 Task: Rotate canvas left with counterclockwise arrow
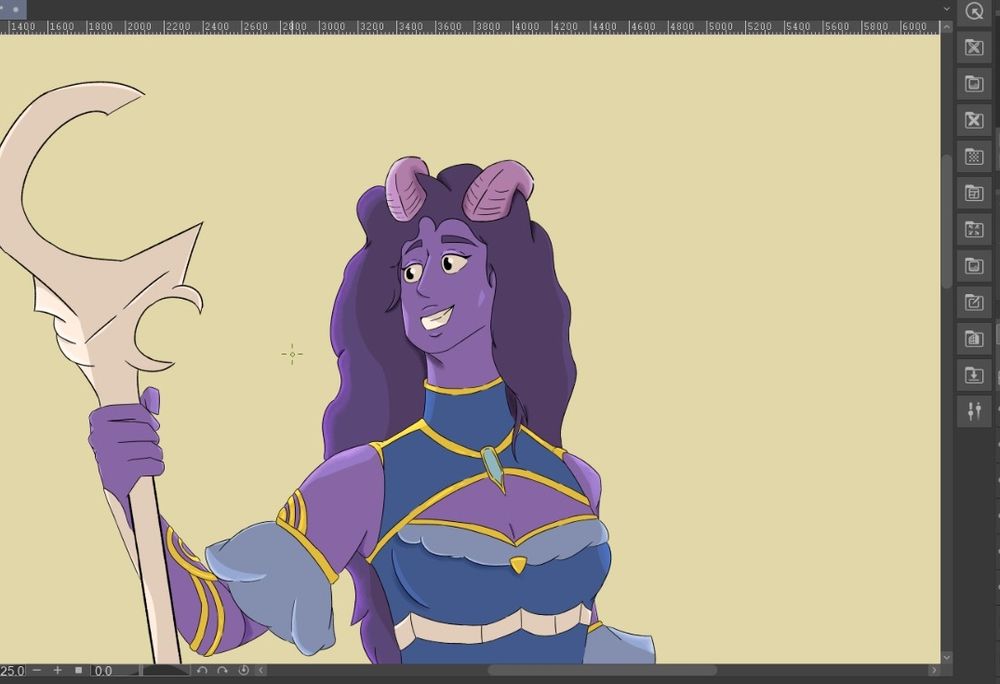202,670
